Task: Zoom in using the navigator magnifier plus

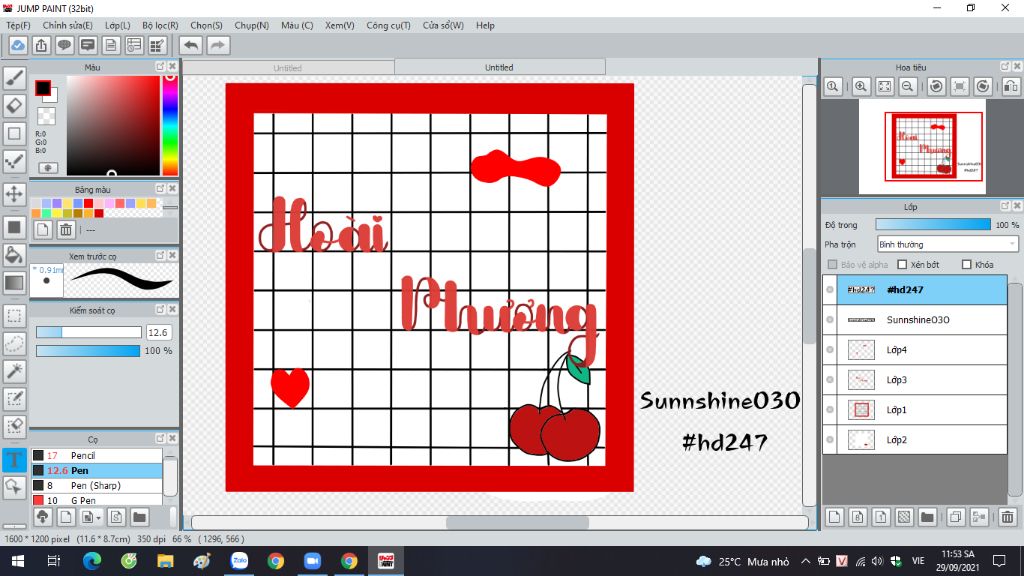Action: (861, 86)
